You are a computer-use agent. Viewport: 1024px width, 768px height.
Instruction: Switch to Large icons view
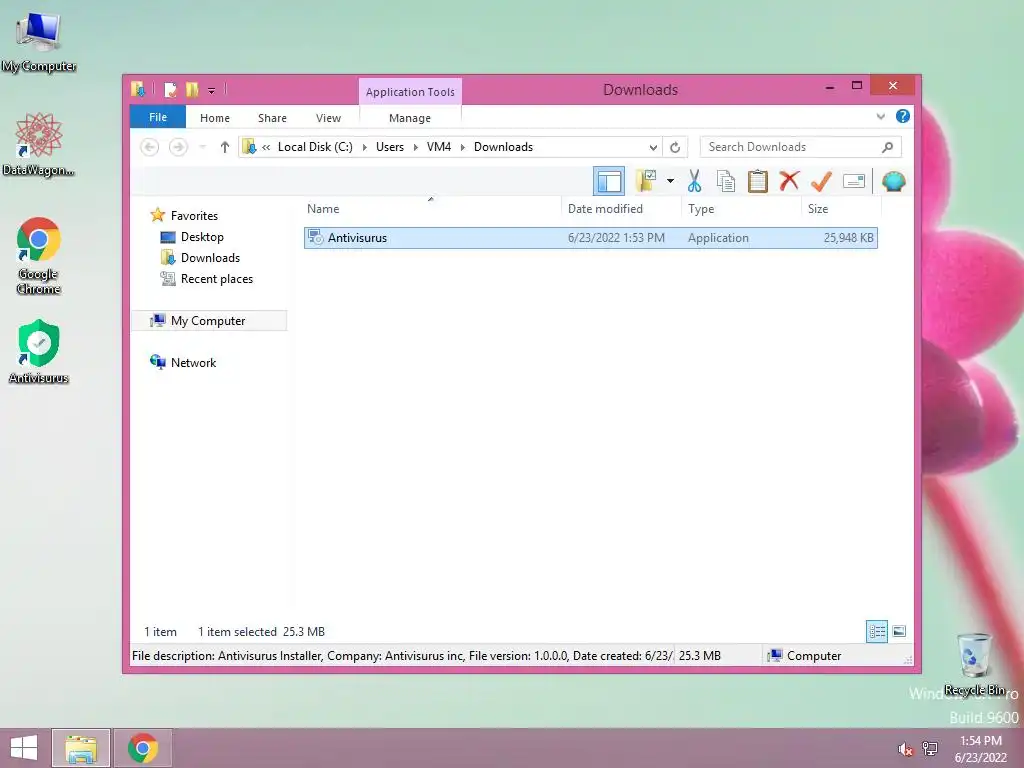coord(899,632)
